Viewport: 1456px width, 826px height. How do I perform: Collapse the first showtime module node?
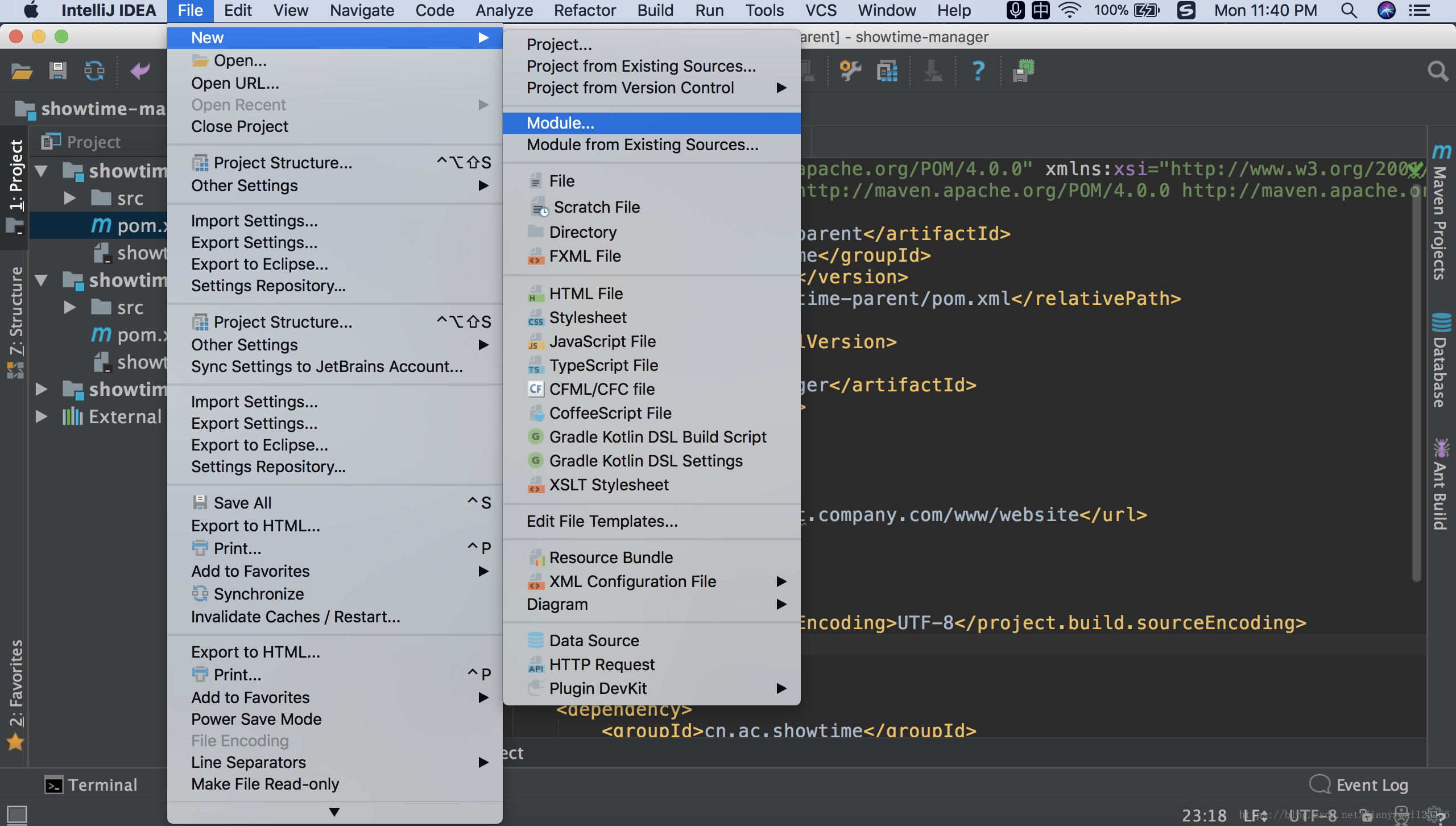click(41, 171)
